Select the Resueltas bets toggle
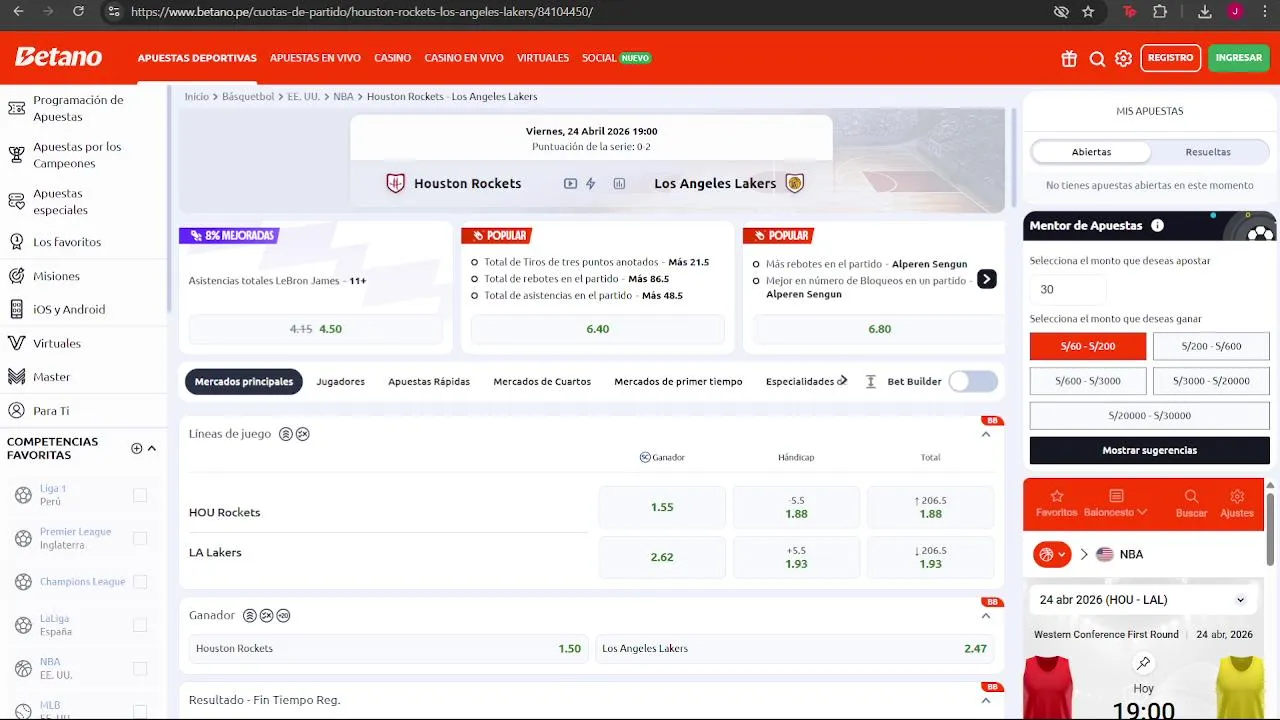This screenshot has width=1280, height=720. click(x=1208, y=152)
